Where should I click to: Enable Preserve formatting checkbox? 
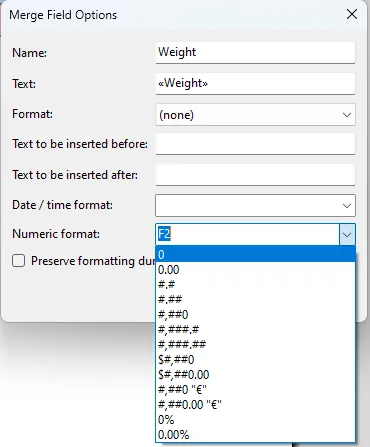[19, 261]
